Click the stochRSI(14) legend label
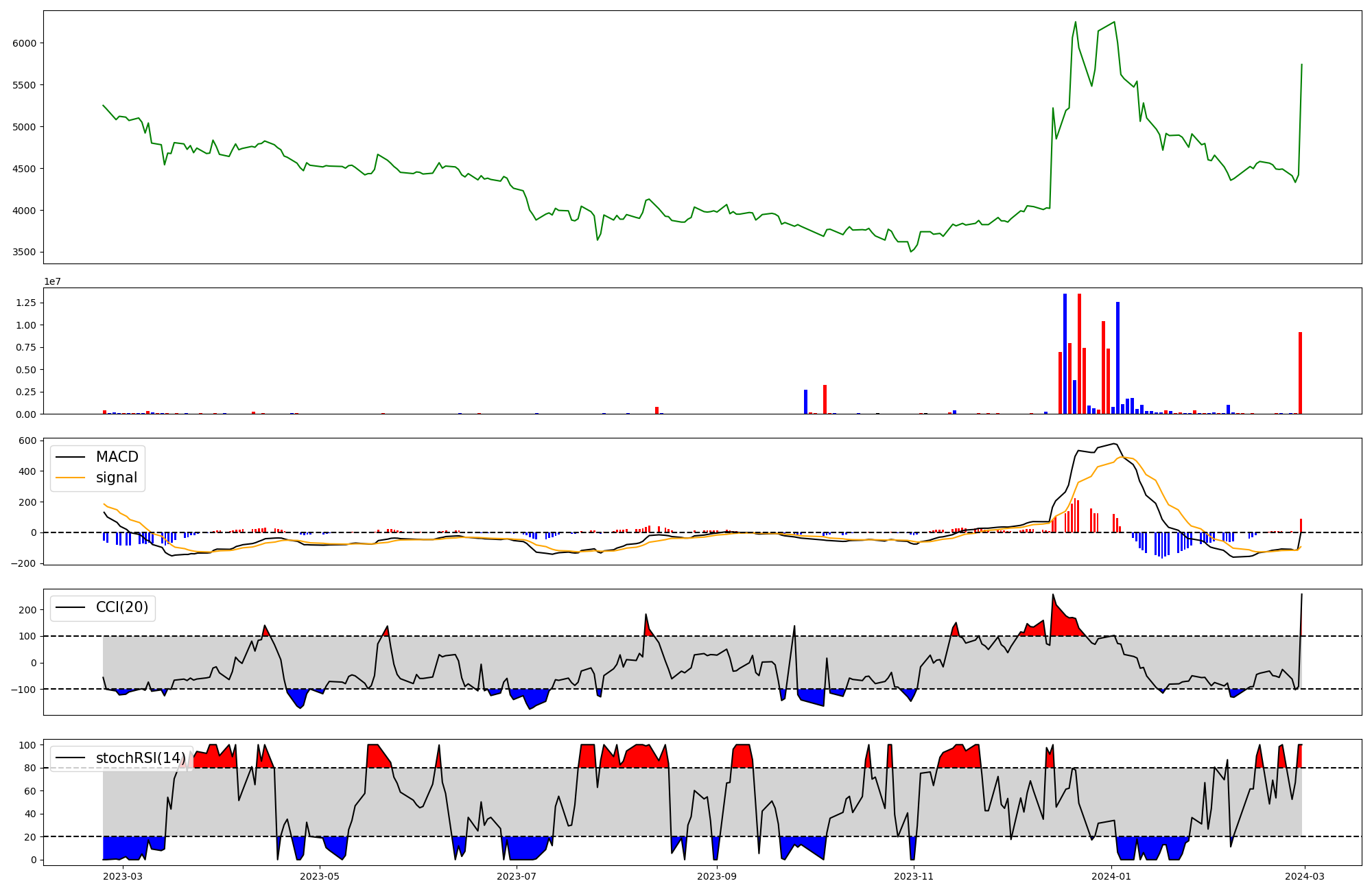Viewport: 1372px width, 892px height. tap(140, 758)
